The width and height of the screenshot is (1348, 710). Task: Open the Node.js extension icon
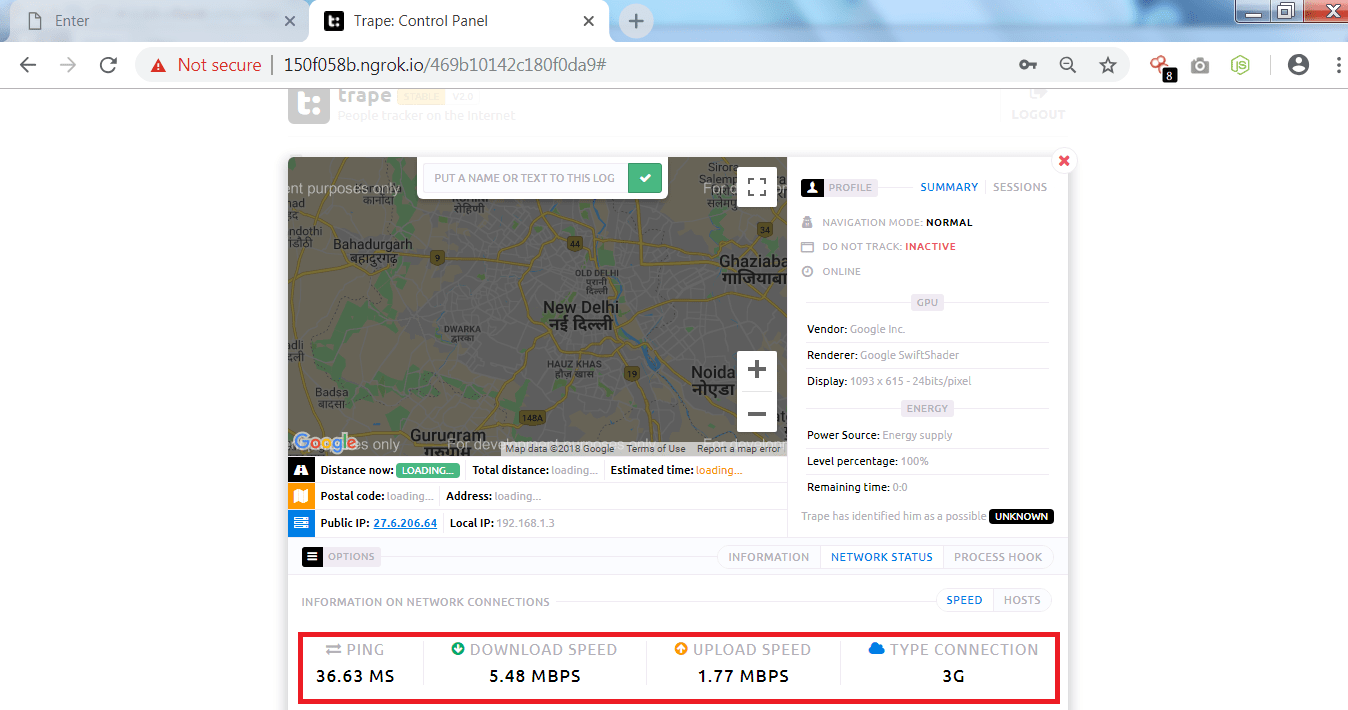tap(1240, 65)
